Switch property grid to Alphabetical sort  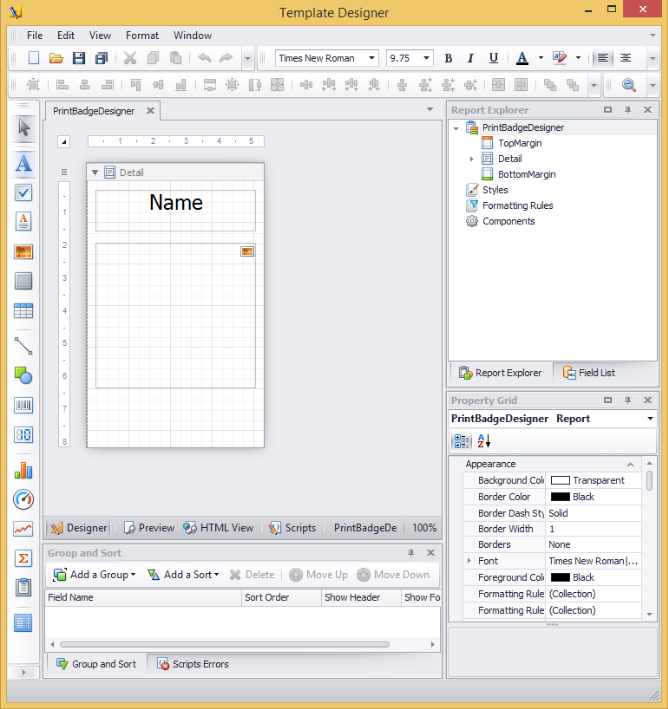point(484,441)
